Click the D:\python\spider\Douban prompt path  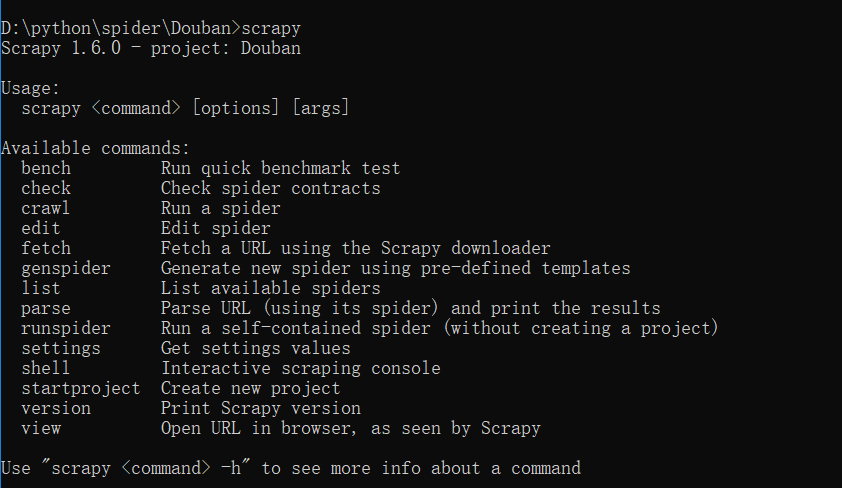120,28
